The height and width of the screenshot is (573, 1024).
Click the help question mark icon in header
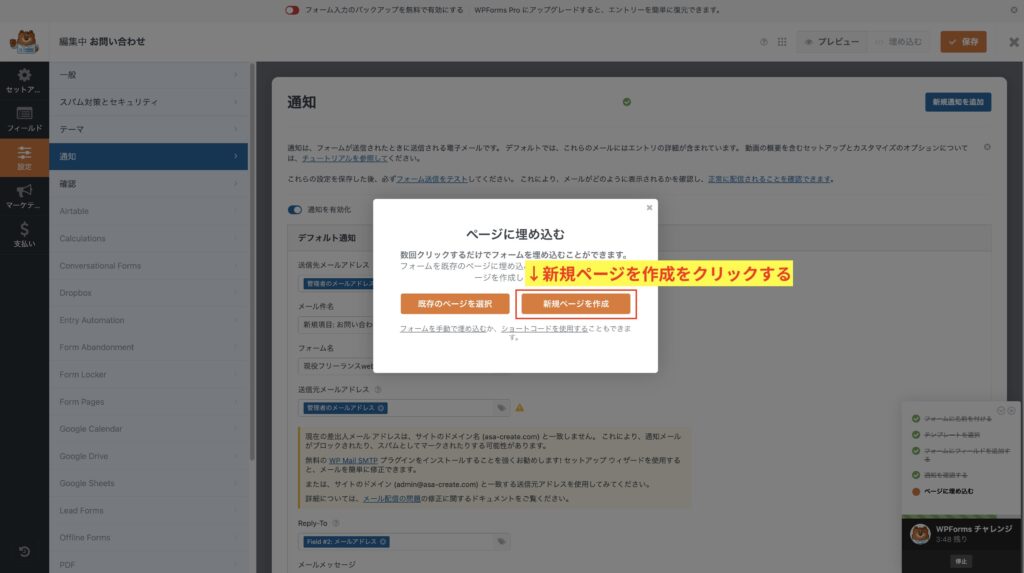coord(764,42)
